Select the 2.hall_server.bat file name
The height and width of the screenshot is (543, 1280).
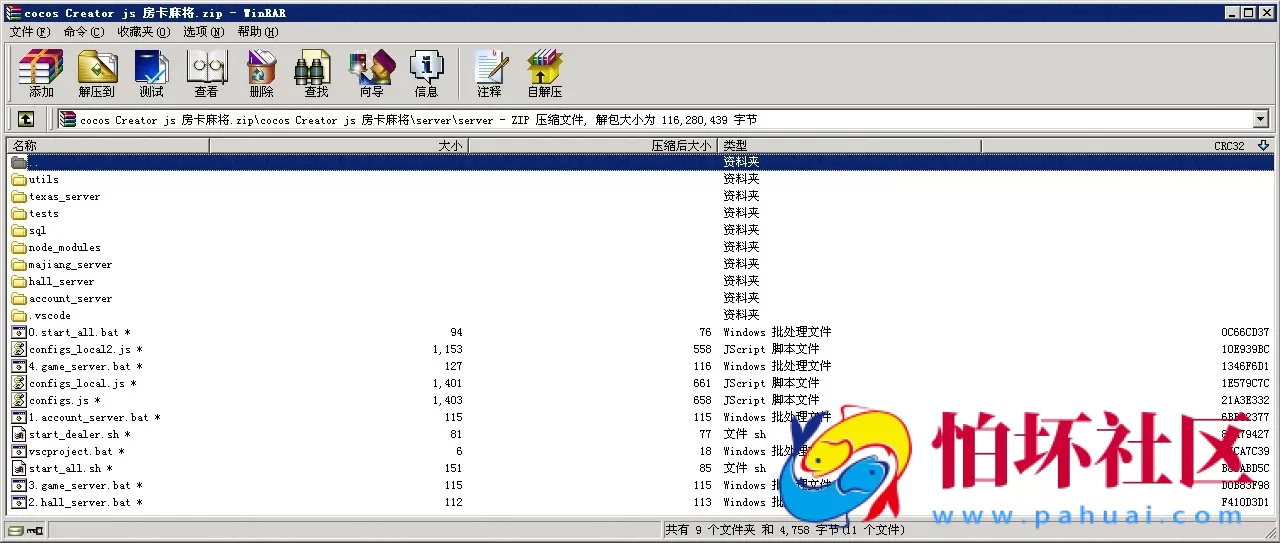pyautogui.click(x=86, y=502)
